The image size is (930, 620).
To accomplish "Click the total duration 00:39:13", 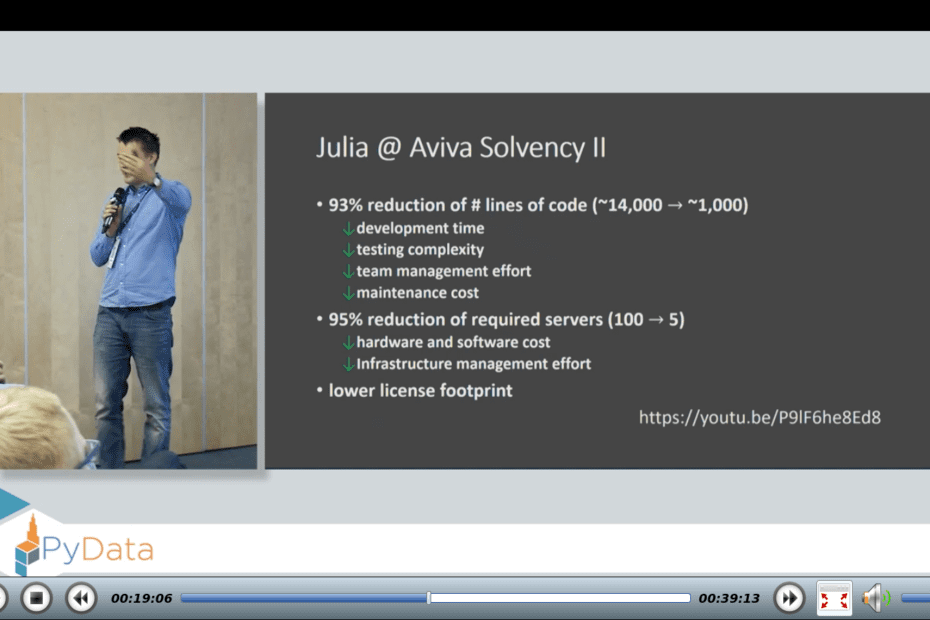I will (729, 598).
